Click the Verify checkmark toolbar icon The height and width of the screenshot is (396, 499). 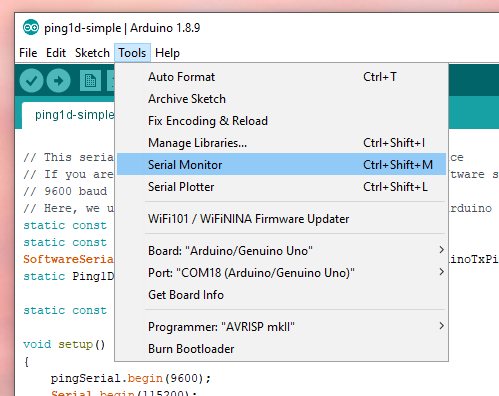pos(31,81)
